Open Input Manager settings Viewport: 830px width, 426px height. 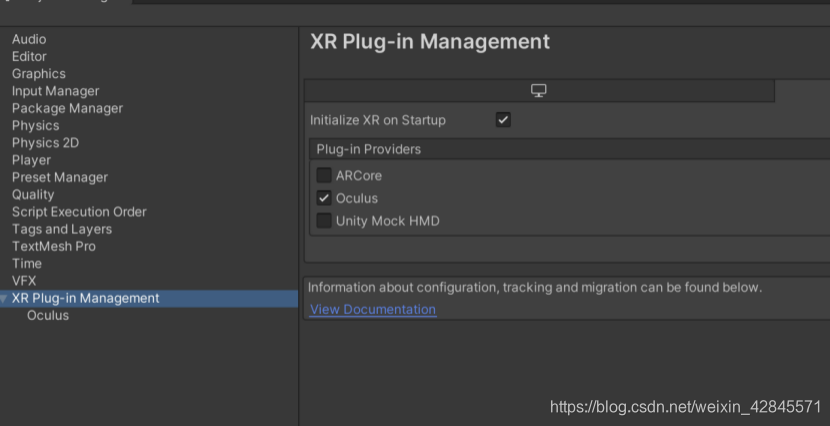coord(56,91)
